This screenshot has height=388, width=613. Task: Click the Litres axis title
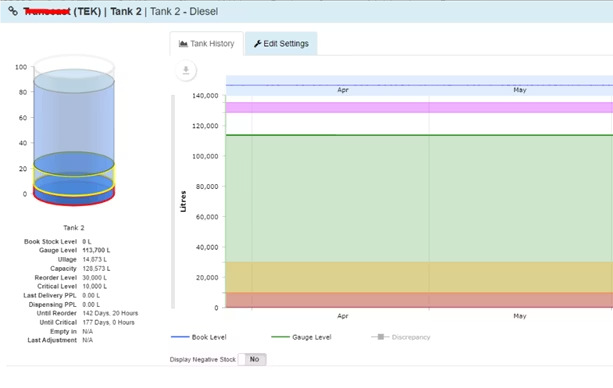(x=183, y=201)
